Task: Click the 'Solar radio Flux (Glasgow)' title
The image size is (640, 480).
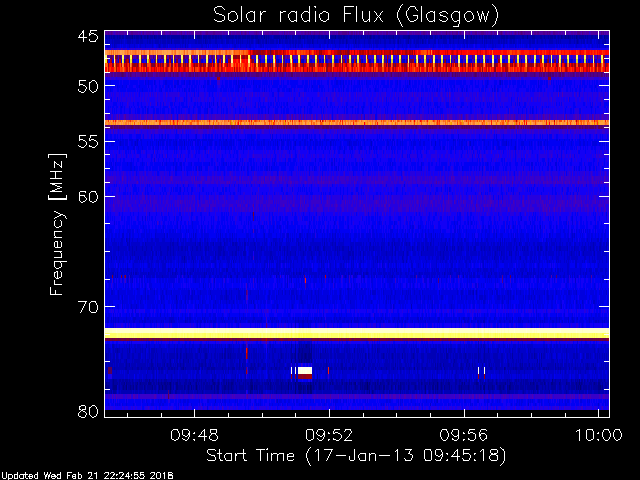Action: (x=356, y=16)
